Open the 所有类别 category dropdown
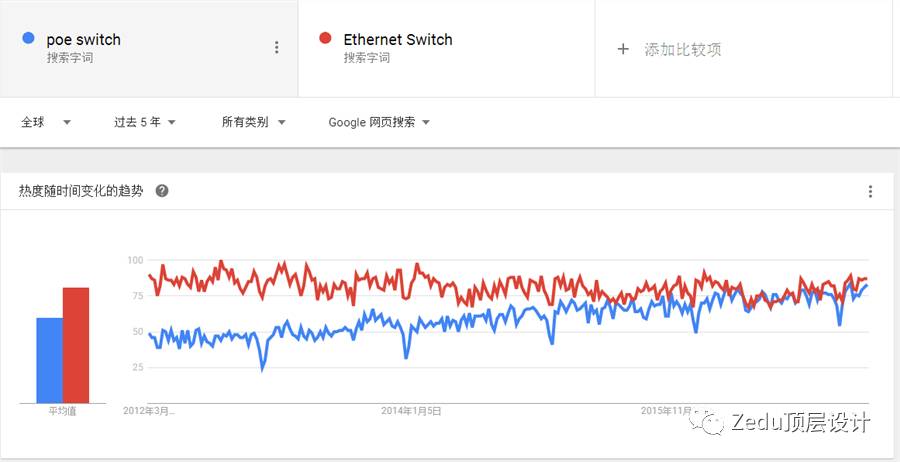900x462 pixels. (x=254, y=122)
